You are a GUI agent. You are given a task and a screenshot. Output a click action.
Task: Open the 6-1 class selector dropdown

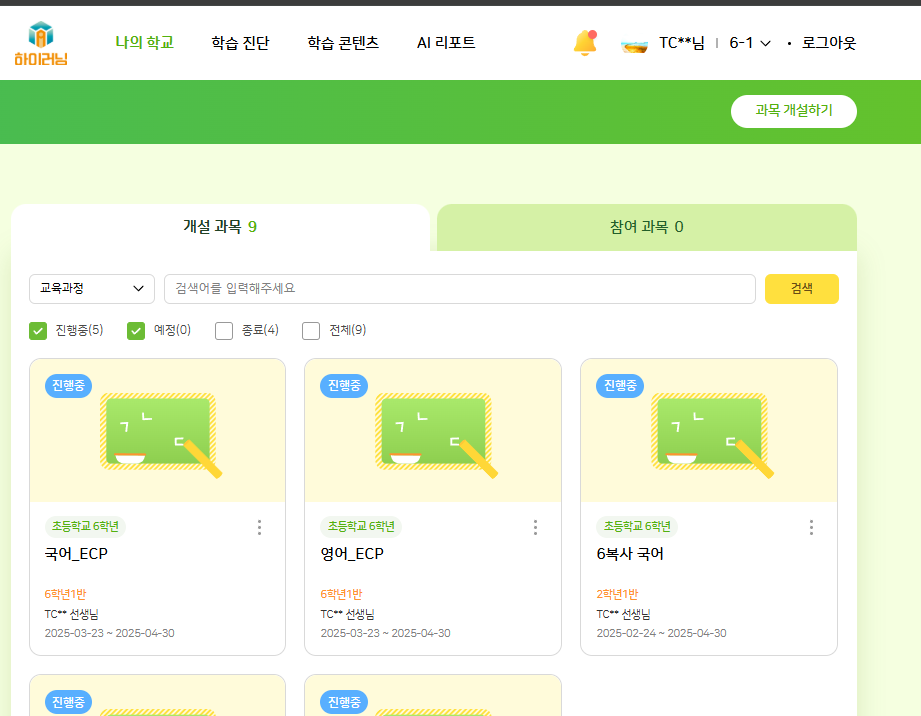[x=750, y=43]
